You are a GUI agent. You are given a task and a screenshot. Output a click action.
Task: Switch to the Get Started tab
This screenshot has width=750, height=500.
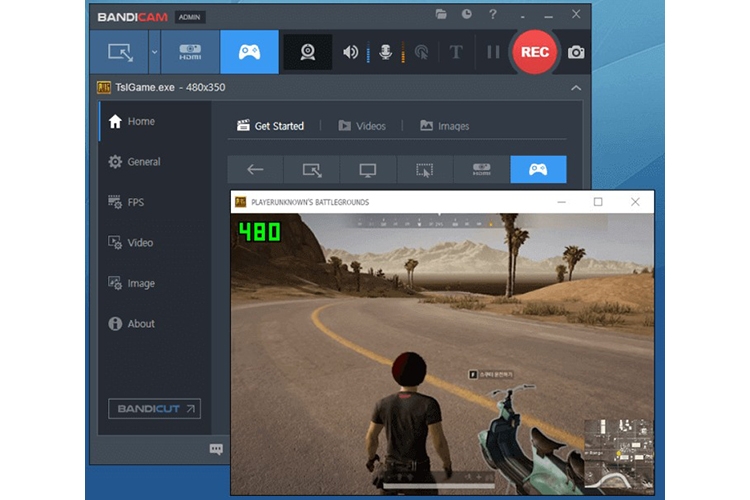point(270,126)
